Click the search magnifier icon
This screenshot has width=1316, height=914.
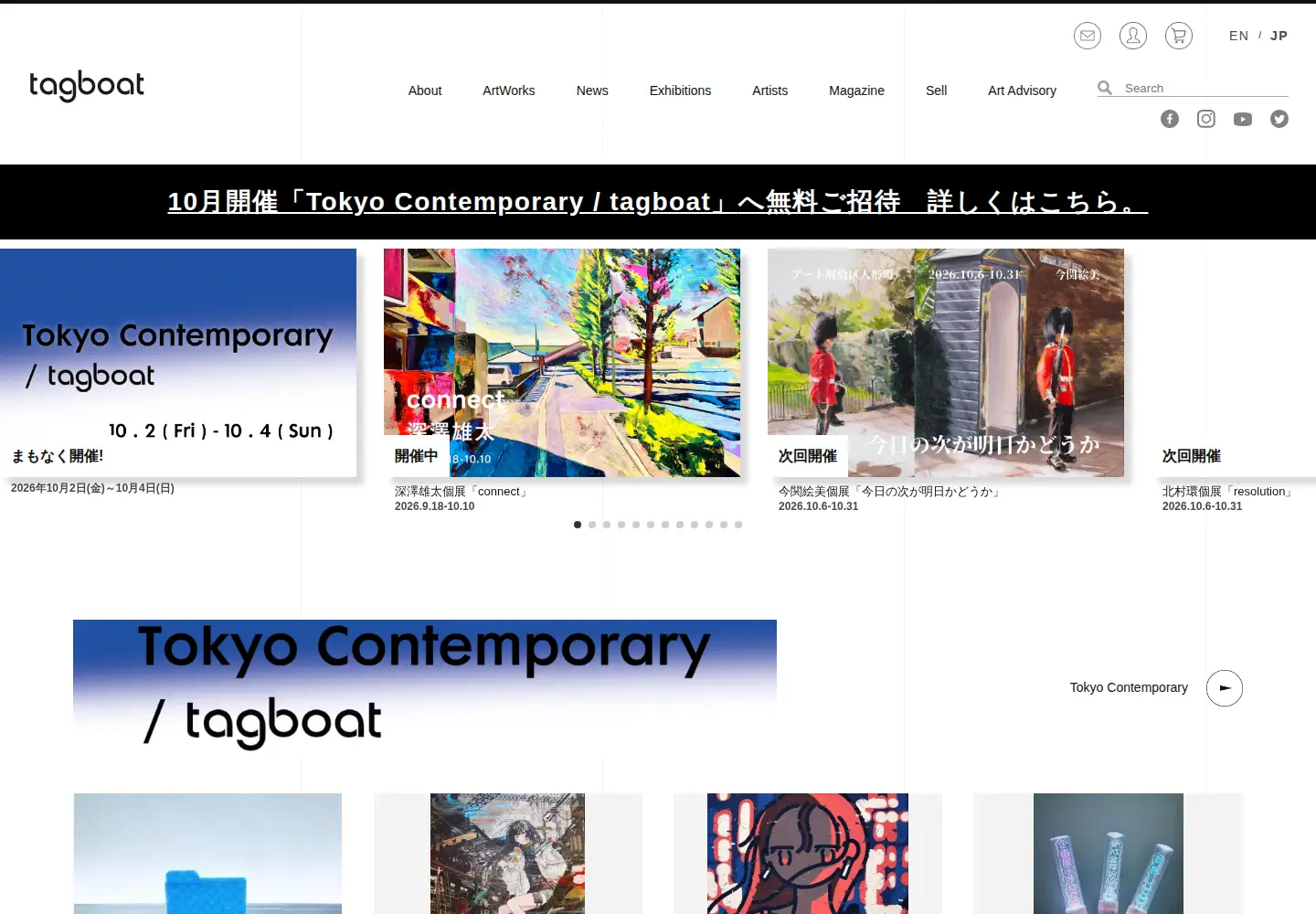[x=1105, y=88]
